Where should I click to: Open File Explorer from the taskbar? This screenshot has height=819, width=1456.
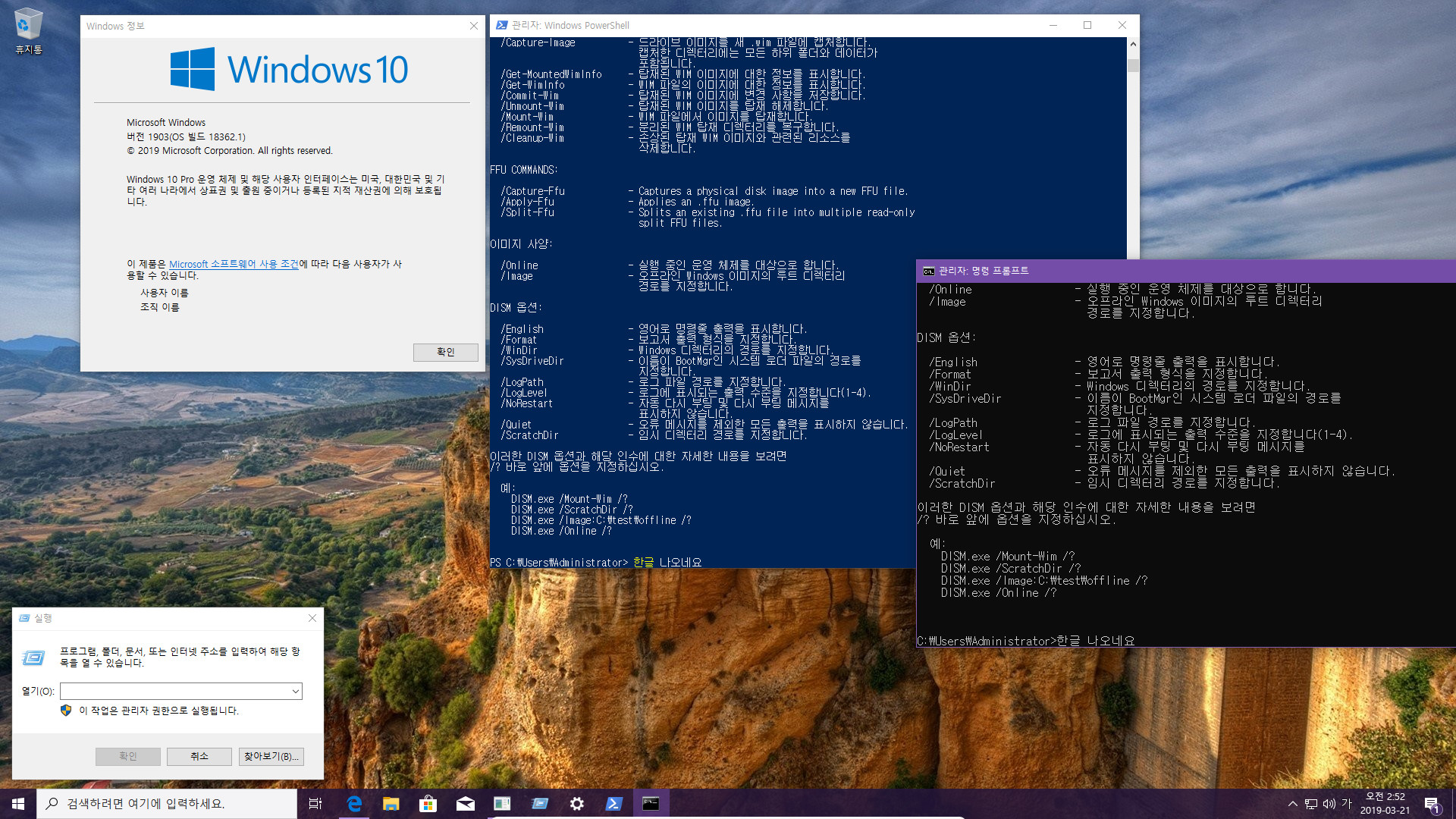pyautogui.click(x=391, y=803)
